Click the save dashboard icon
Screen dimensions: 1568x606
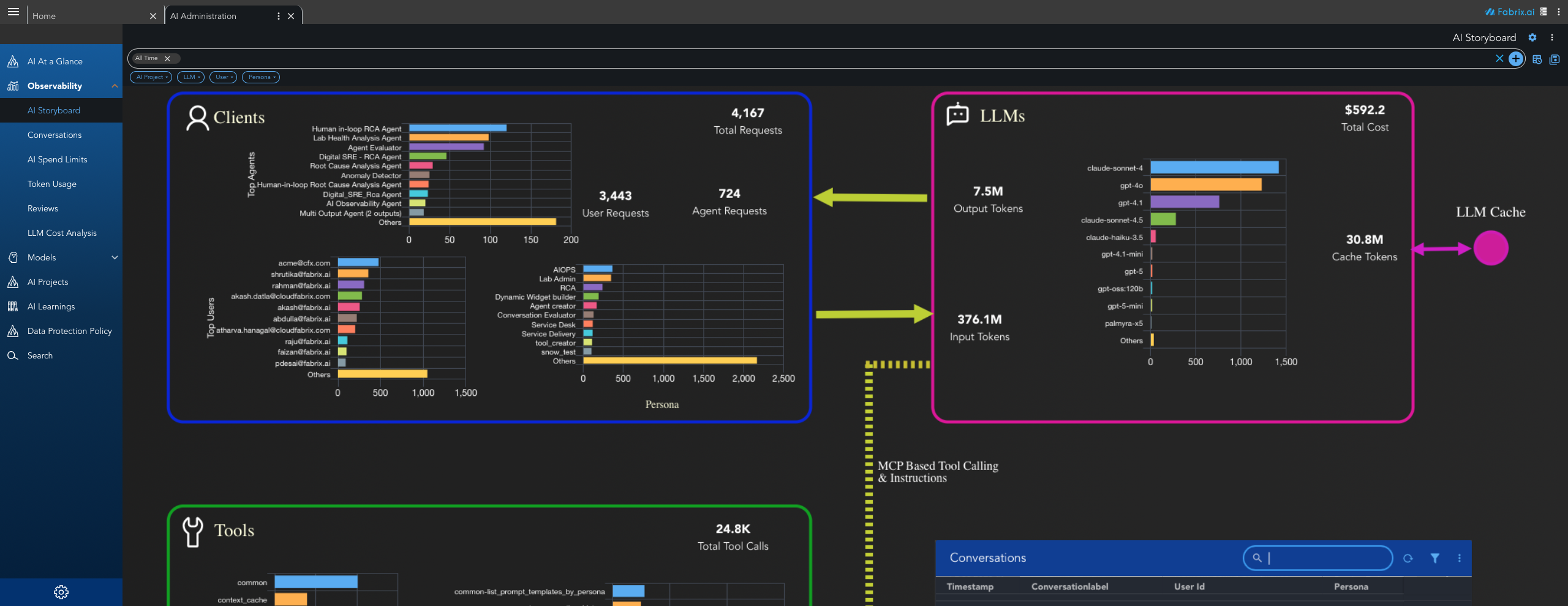coord(1555,59)
